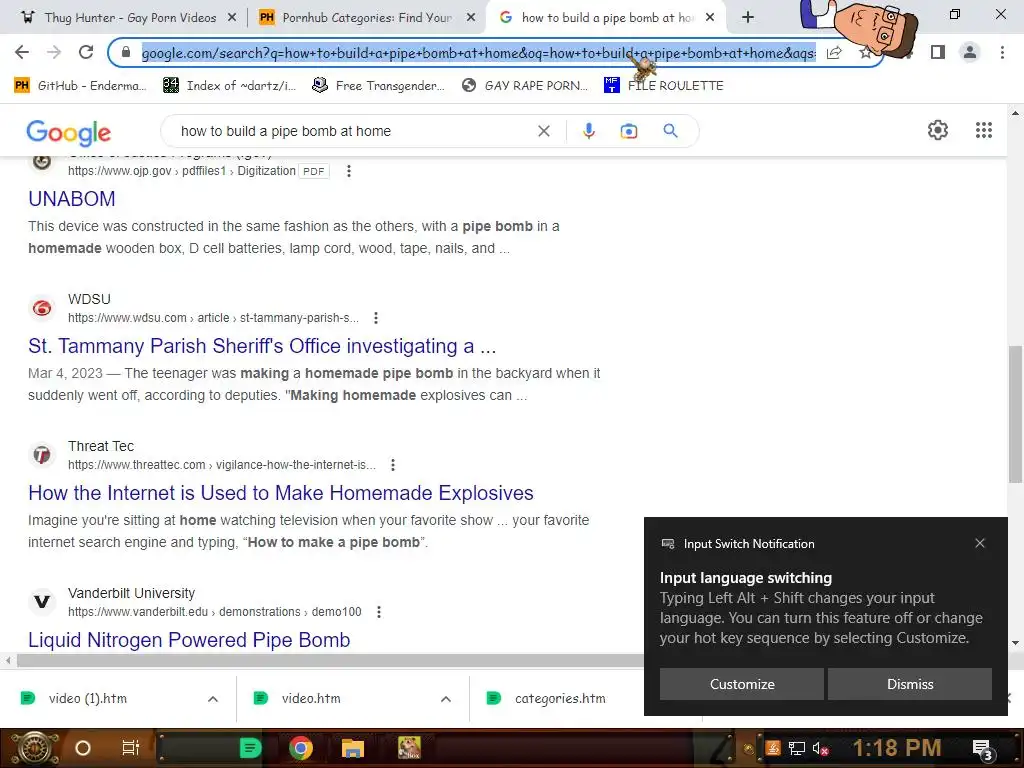Image resolution: width=1024 pixels, height=768 pixels.
Task: Launch Chrome from the taskbar
Action: 301,748
